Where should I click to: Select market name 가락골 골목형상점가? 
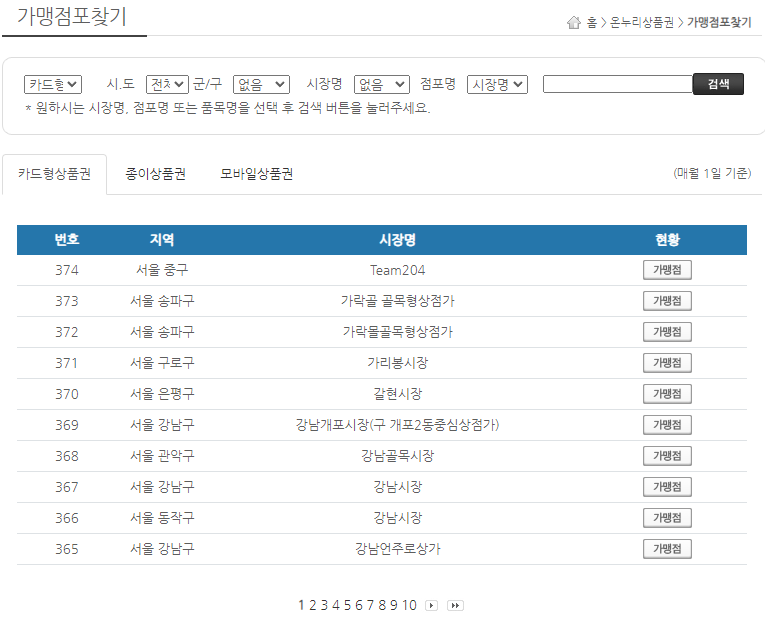tap(398, 301)
